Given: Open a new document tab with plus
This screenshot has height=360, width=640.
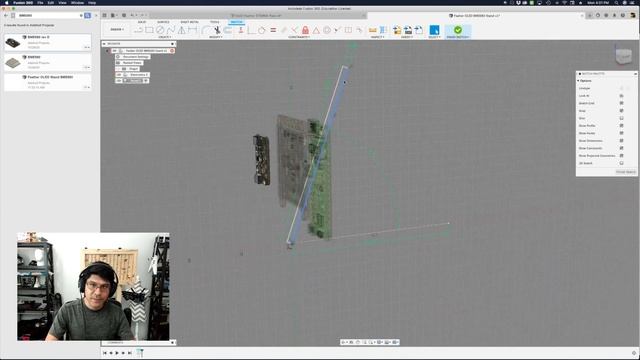Looking at the screenshot, I should click(589, 16).
